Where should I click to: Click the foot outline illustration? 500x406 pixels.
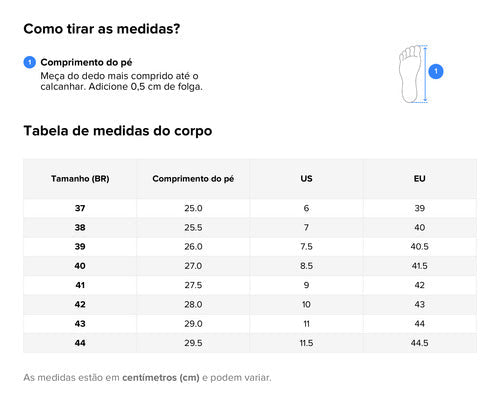pos(411,74)
